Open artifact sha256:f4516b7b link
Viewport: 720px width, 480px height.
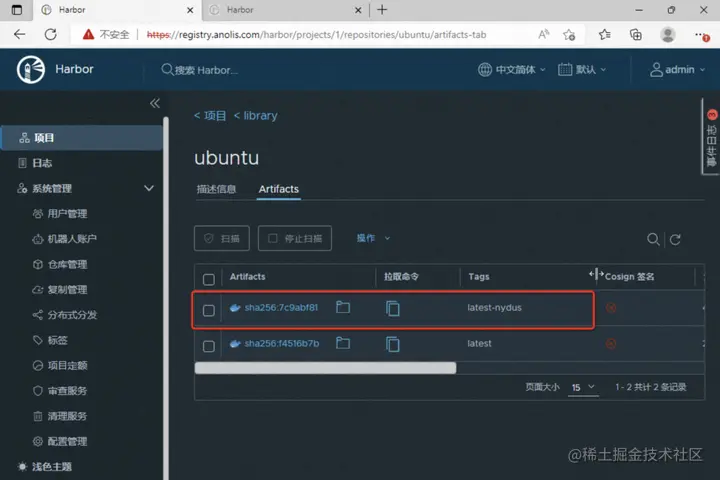pyautogui.click(x=281, y=344)
